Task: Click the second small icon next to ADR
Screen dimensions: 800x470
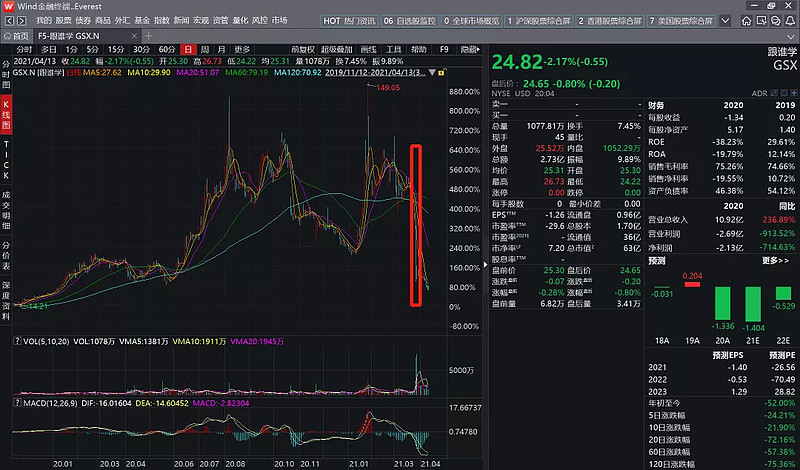Action: click(x=784, y=93)
